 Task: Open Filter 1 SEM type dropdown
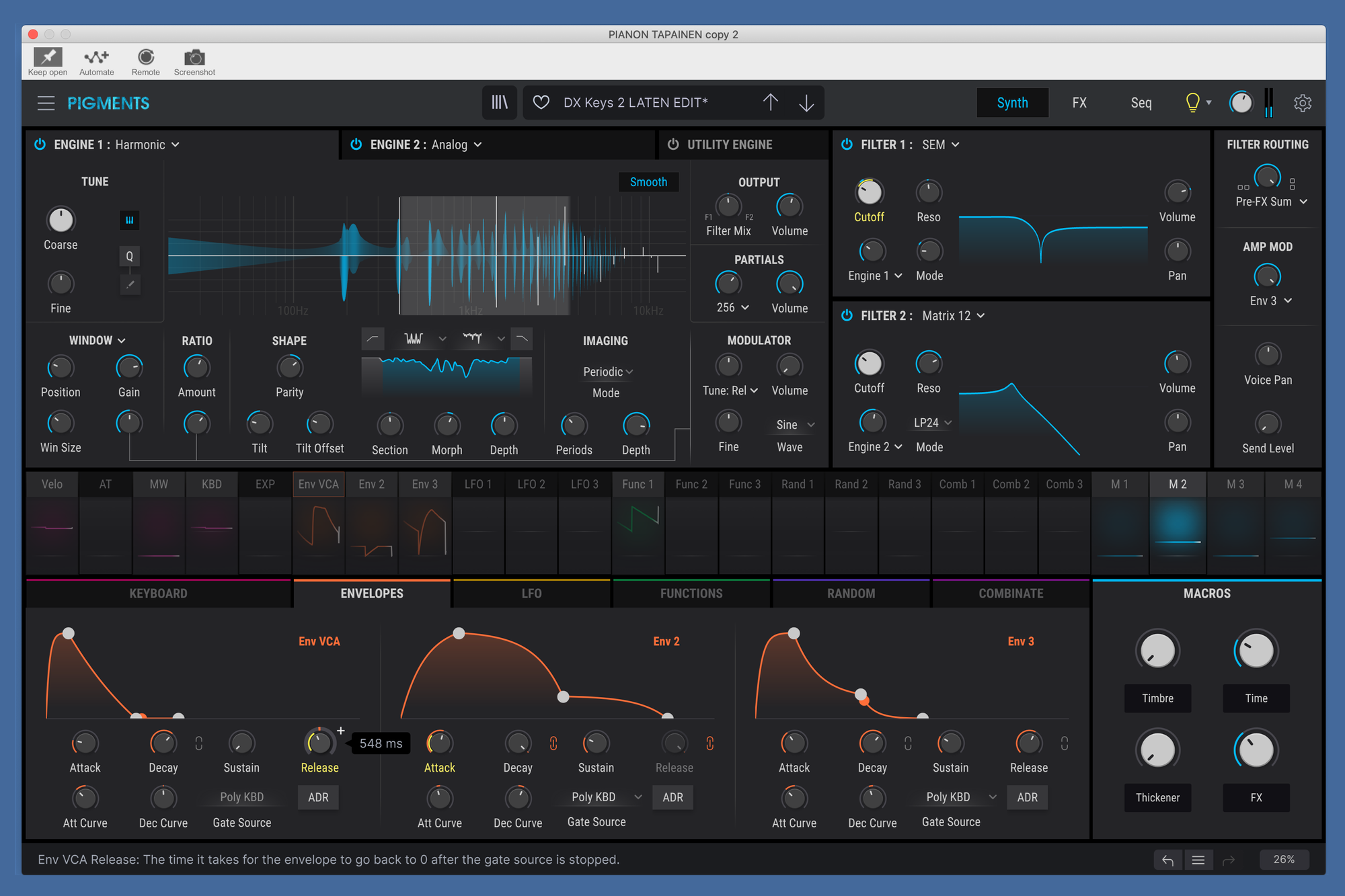(940, 145)
